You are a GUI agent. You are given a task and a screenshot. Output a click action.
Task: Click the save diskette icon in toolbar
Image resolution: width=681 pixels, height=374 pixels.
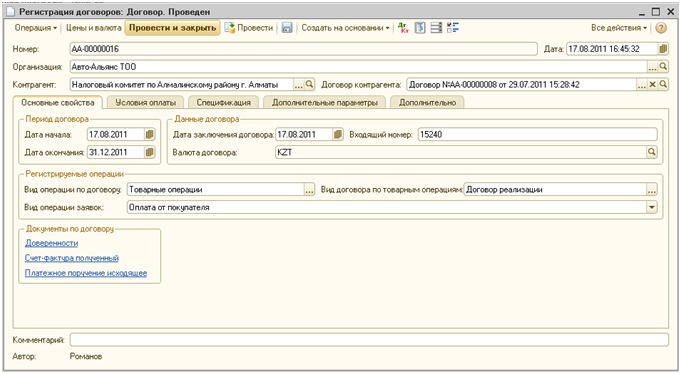click(x=287, y=28)
